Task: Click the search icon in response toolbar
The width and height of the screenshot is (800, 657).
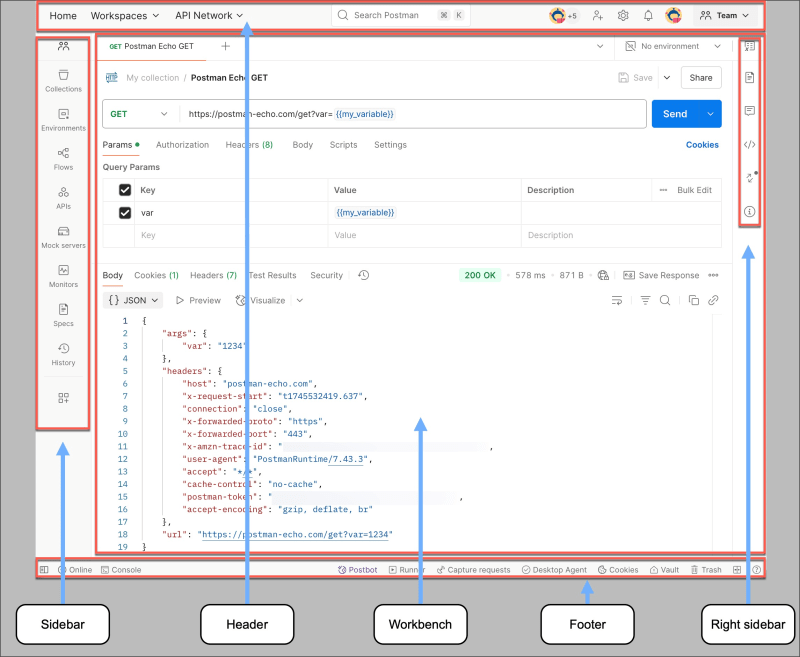Action: (665, 300)
